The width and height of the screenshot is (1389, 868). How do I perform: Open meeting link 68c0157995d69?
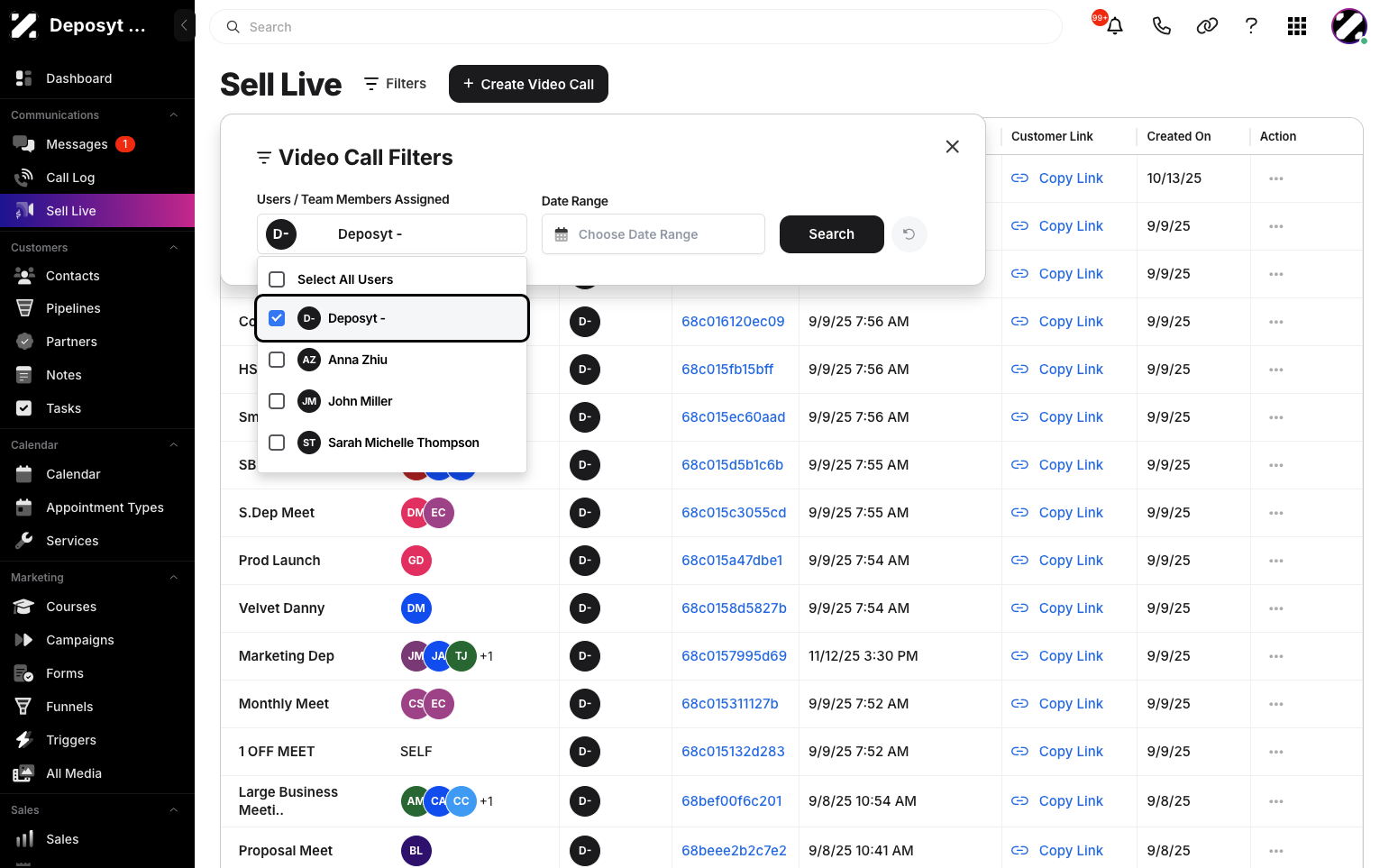(734, 656)
